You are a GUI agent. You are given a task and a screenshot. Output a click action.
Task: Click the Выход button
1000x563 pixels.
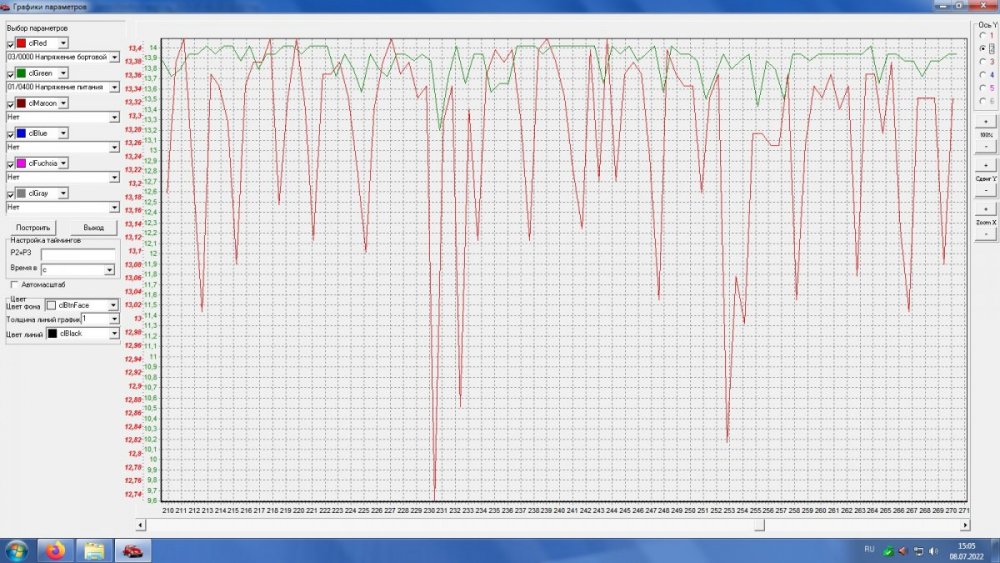click(94, 228)
